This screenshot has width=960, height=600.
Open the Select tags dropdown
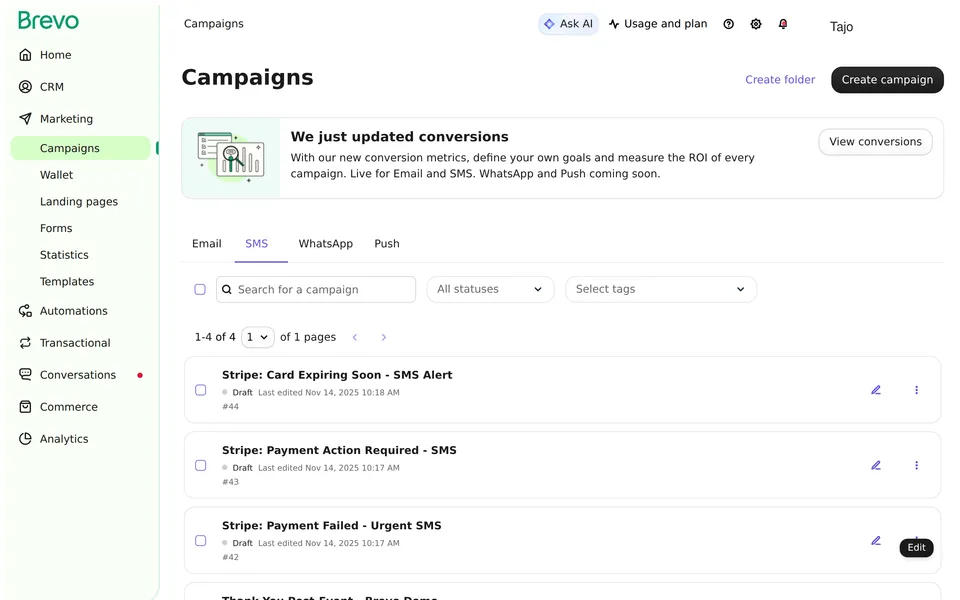click(x=661, y=290)
